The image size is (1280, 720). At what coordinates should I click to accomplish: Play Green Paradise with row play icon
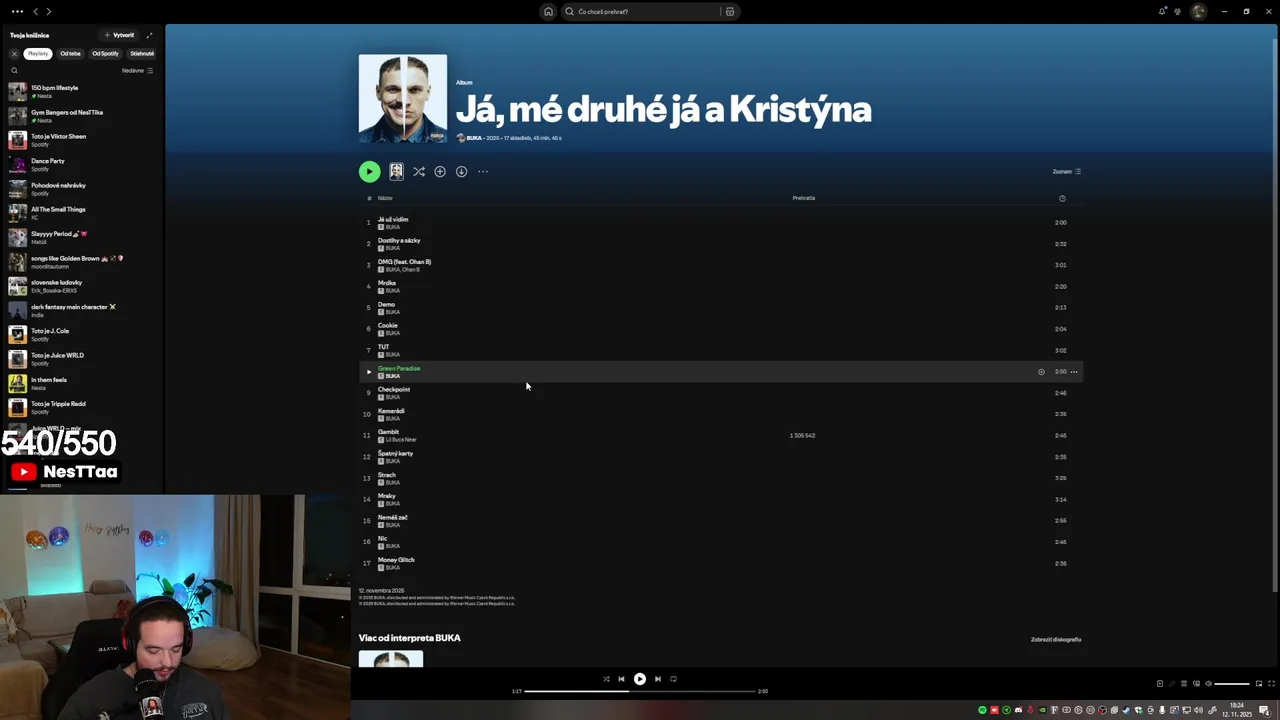pos(368,372)
